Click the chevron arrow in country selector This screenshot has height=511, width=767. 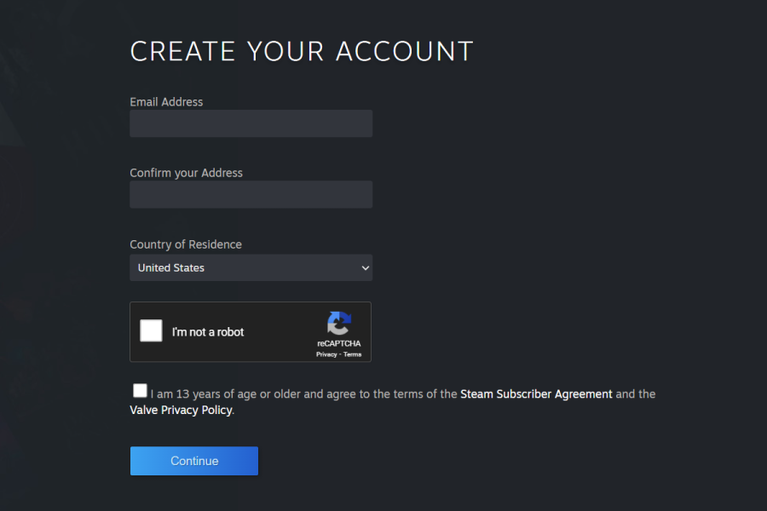[x=365, y=268]
